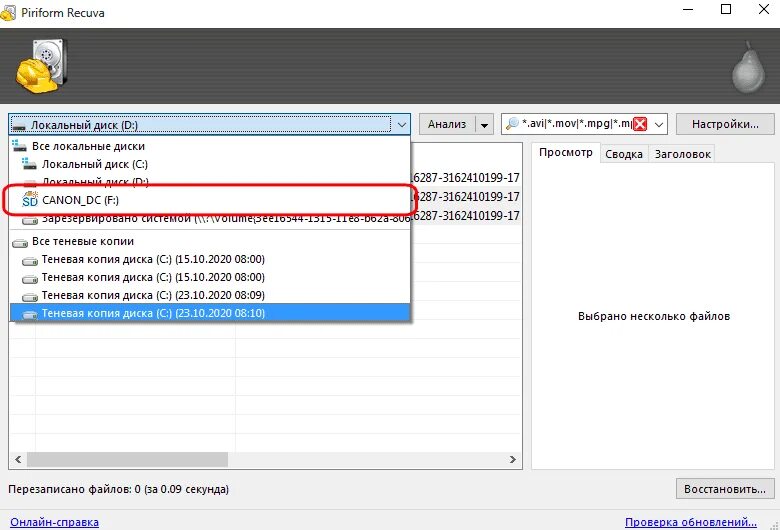The height and width of the screenshot is (530, 780).
Task: Switch to the Сводка tab
Action: [x=624, y=154]
